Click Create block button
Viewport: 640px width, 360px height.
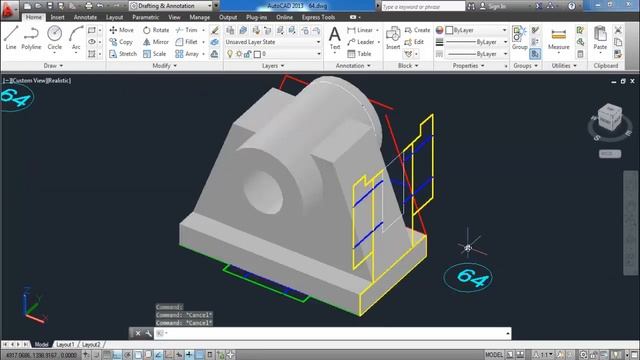pyautogui.click(x=417, y=30)
